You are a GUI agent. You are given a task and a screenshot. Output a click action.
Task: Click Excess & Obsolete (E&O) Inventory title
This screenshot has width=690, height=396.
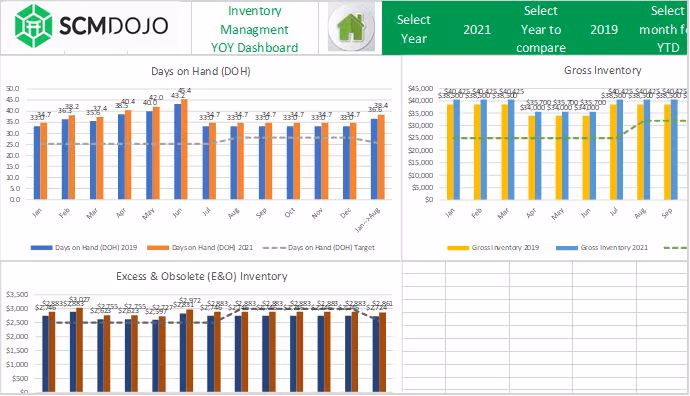(x=202, y=276)
